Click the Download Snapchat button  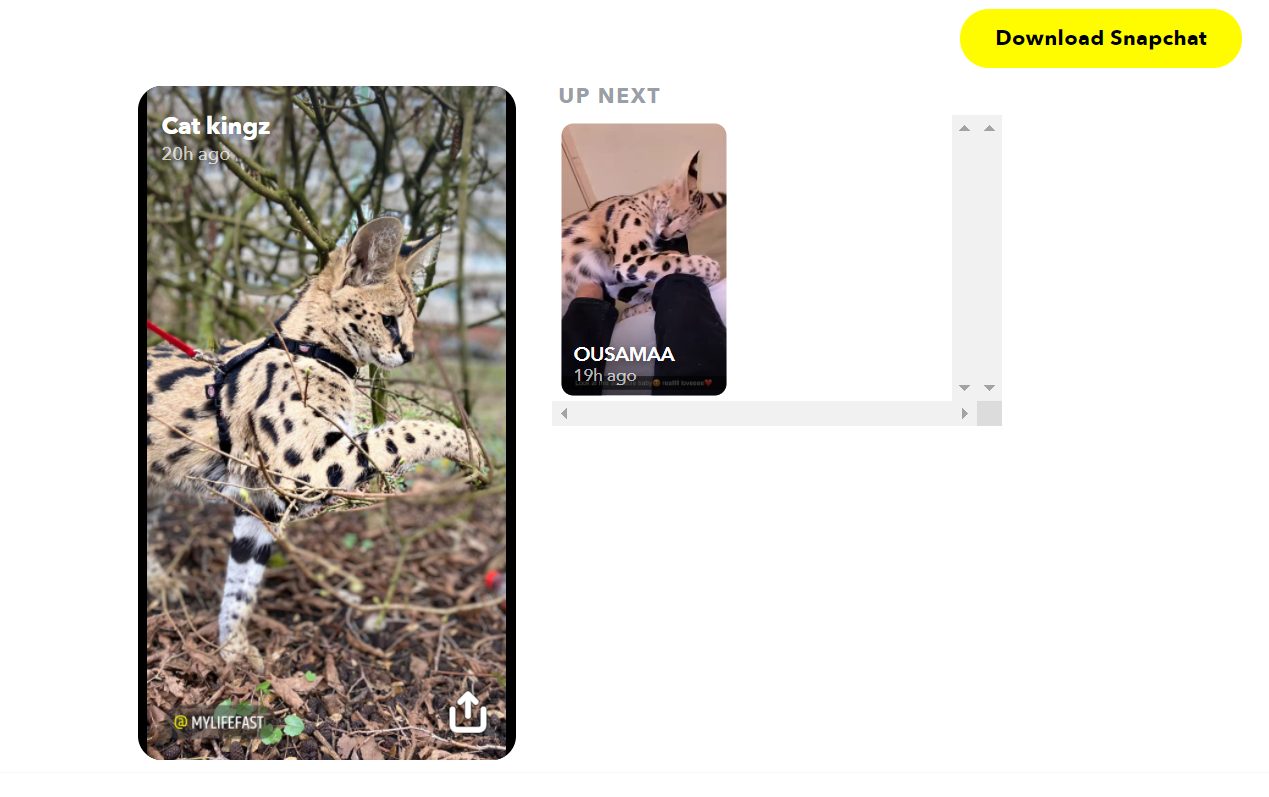click(x=1100, y=39)
